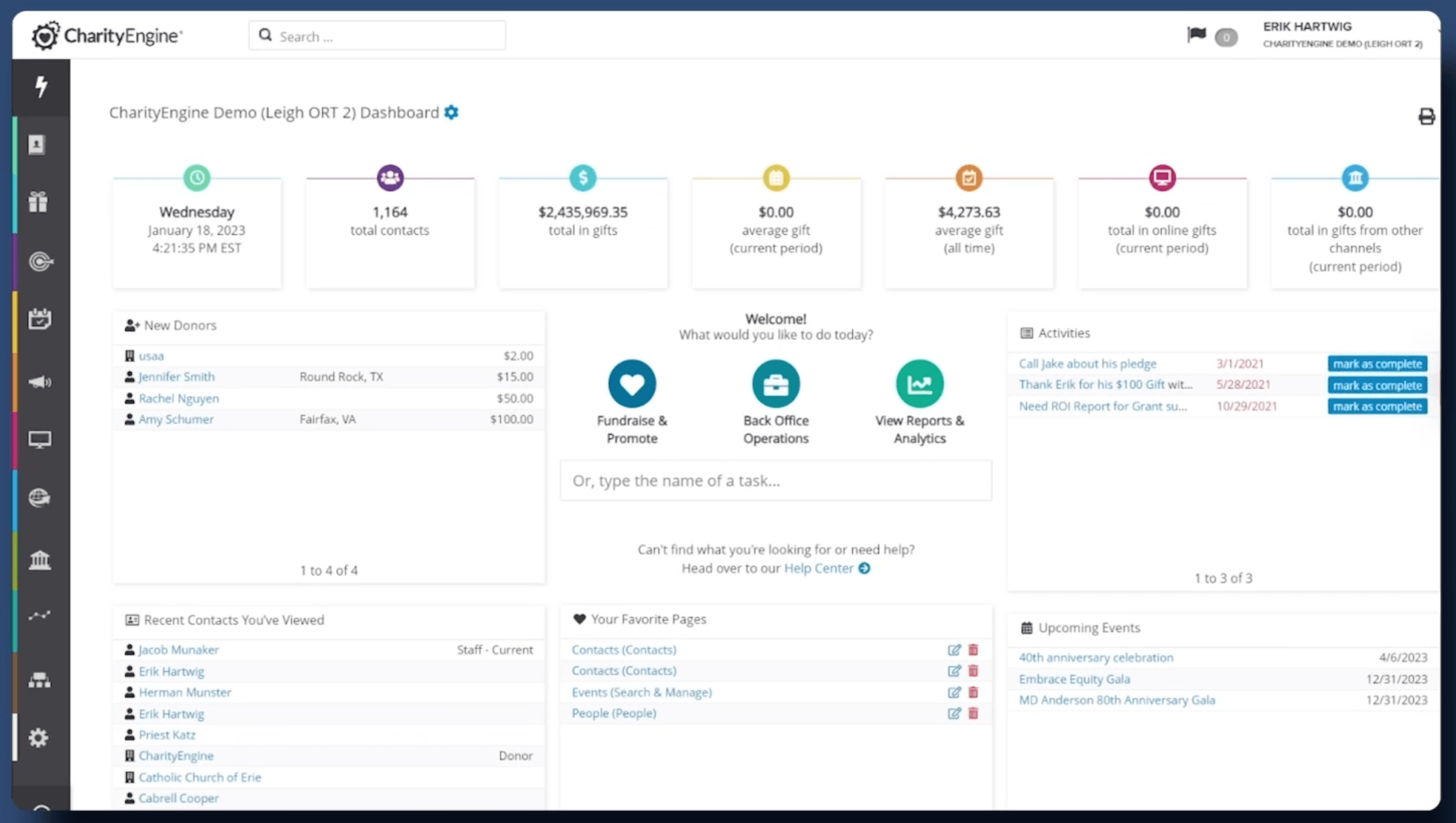Mark Call Jake about his pledge complete
This screenshot has width=1456, height=823.
(x=1377, y=364)
